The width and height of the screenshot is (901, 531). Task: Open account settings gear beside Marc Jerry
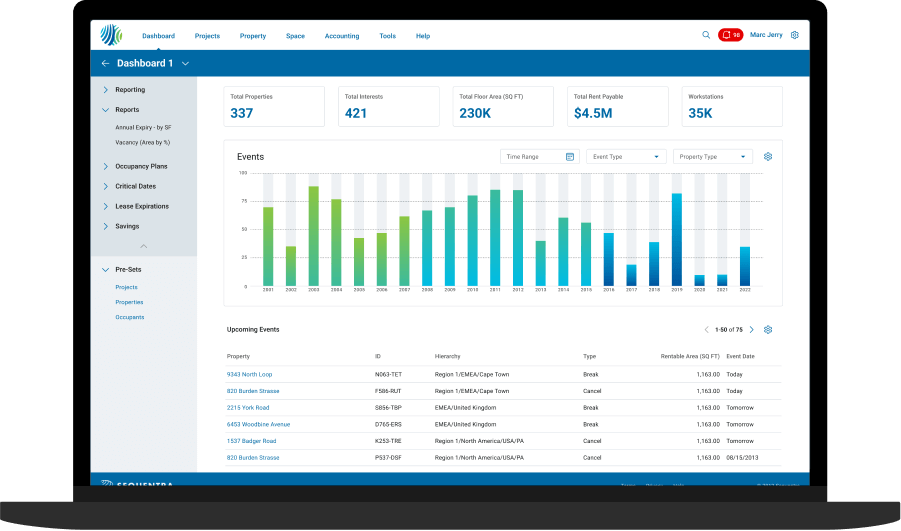[x=795, y=35]
